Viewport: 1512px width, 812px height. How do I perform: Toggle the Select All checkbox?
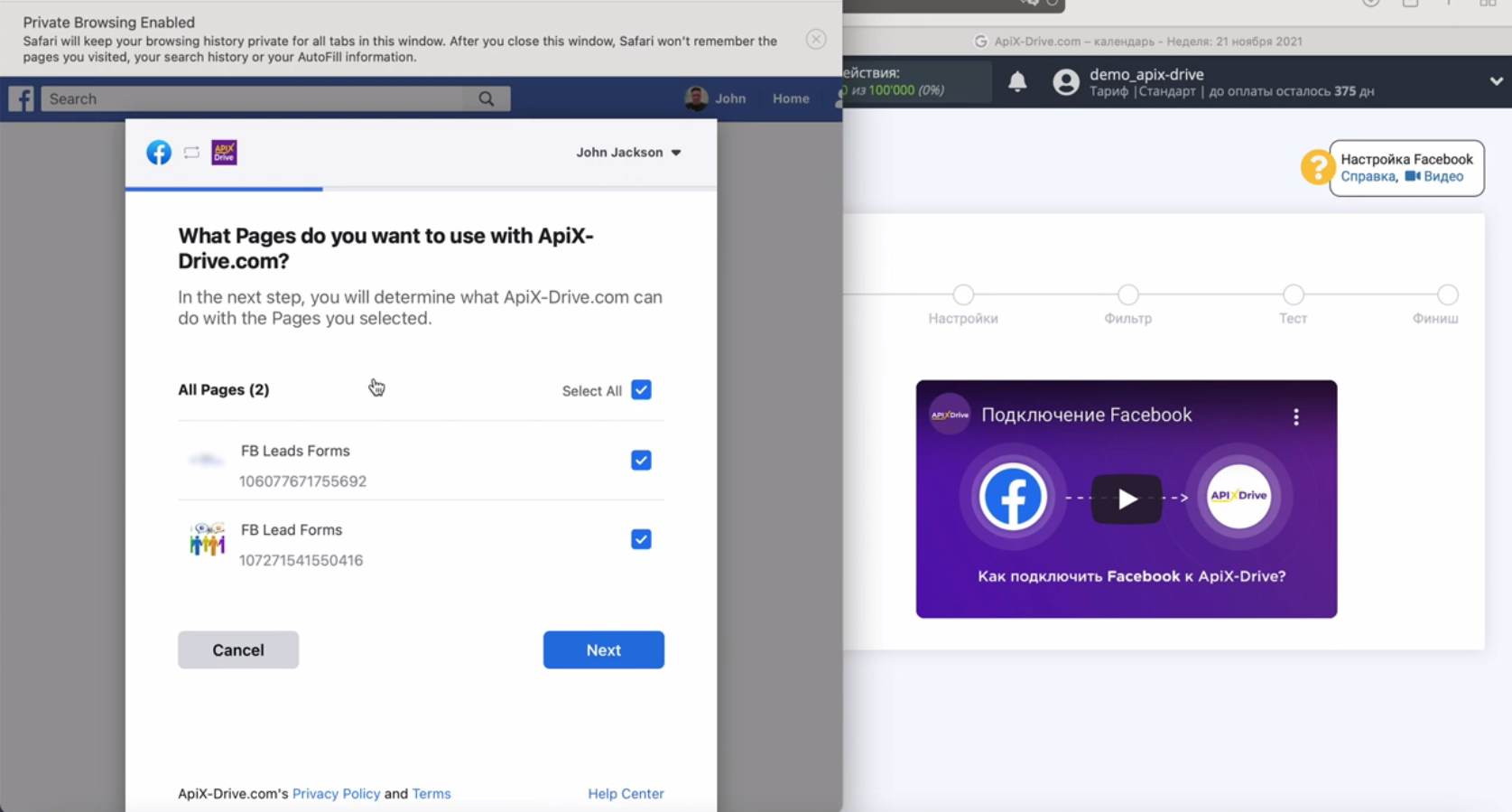641,390
